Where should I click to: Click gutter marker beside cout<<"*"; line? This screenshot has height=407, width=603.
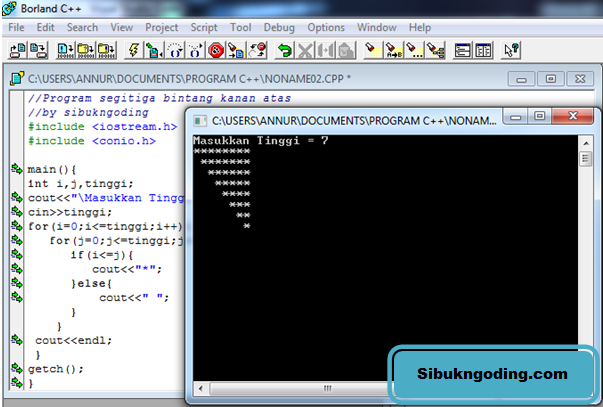(x=17, y=268)
